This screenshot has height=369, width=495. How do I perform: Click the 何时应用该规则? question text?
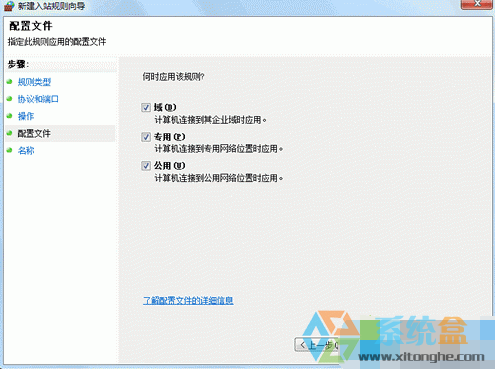[173, 77]
